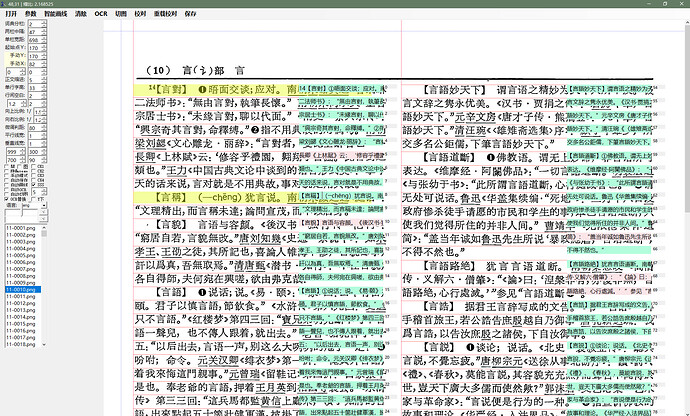Select the 切图 menu item
Viewport: 690px width, 416px height.
[121, 14]
